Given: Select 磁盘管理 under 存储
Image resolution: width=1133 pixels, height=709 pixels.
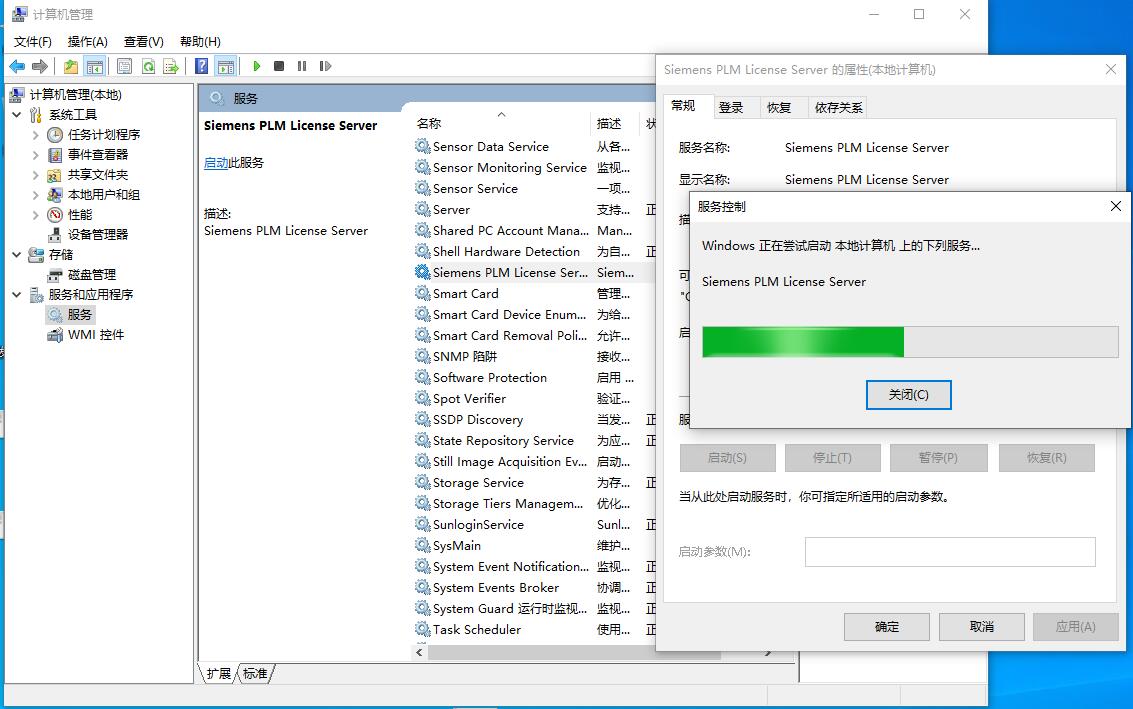Looking at the screenshot, I should pyautogui.click(x=91, y=274).
